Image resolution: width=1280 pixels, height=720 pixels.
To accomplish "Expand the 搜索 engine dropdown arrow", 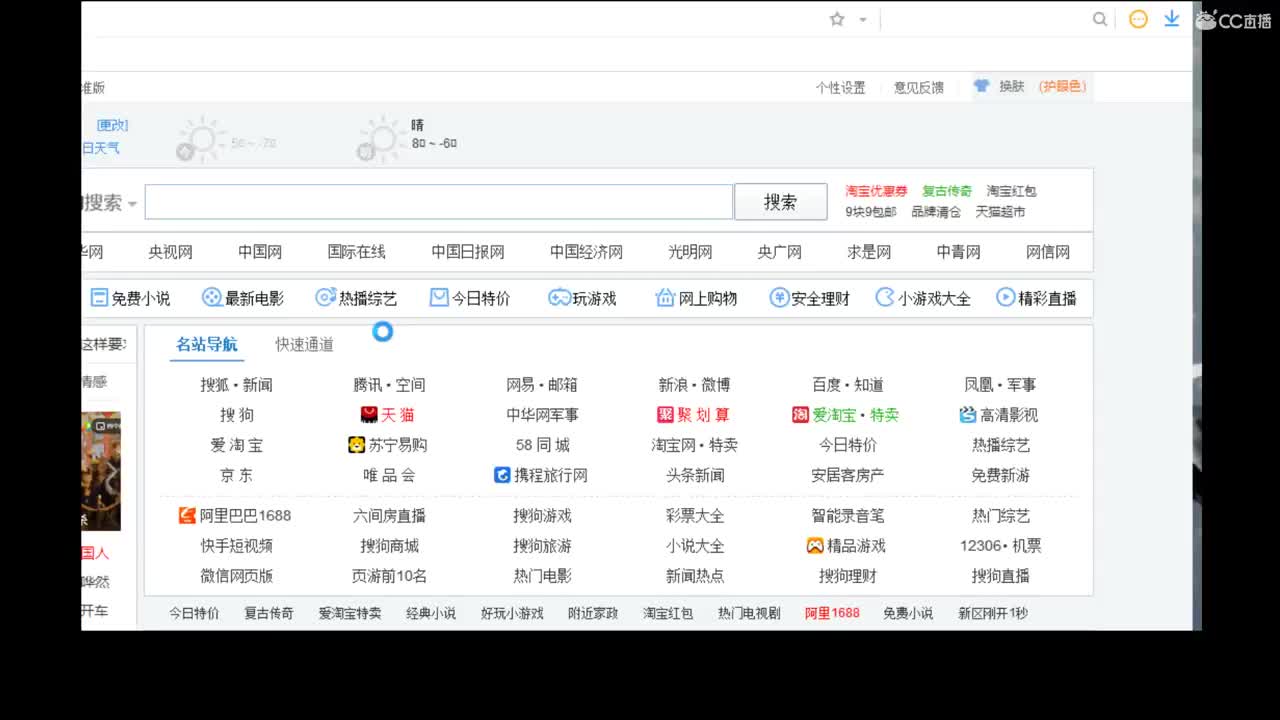I will coord(132,203).
